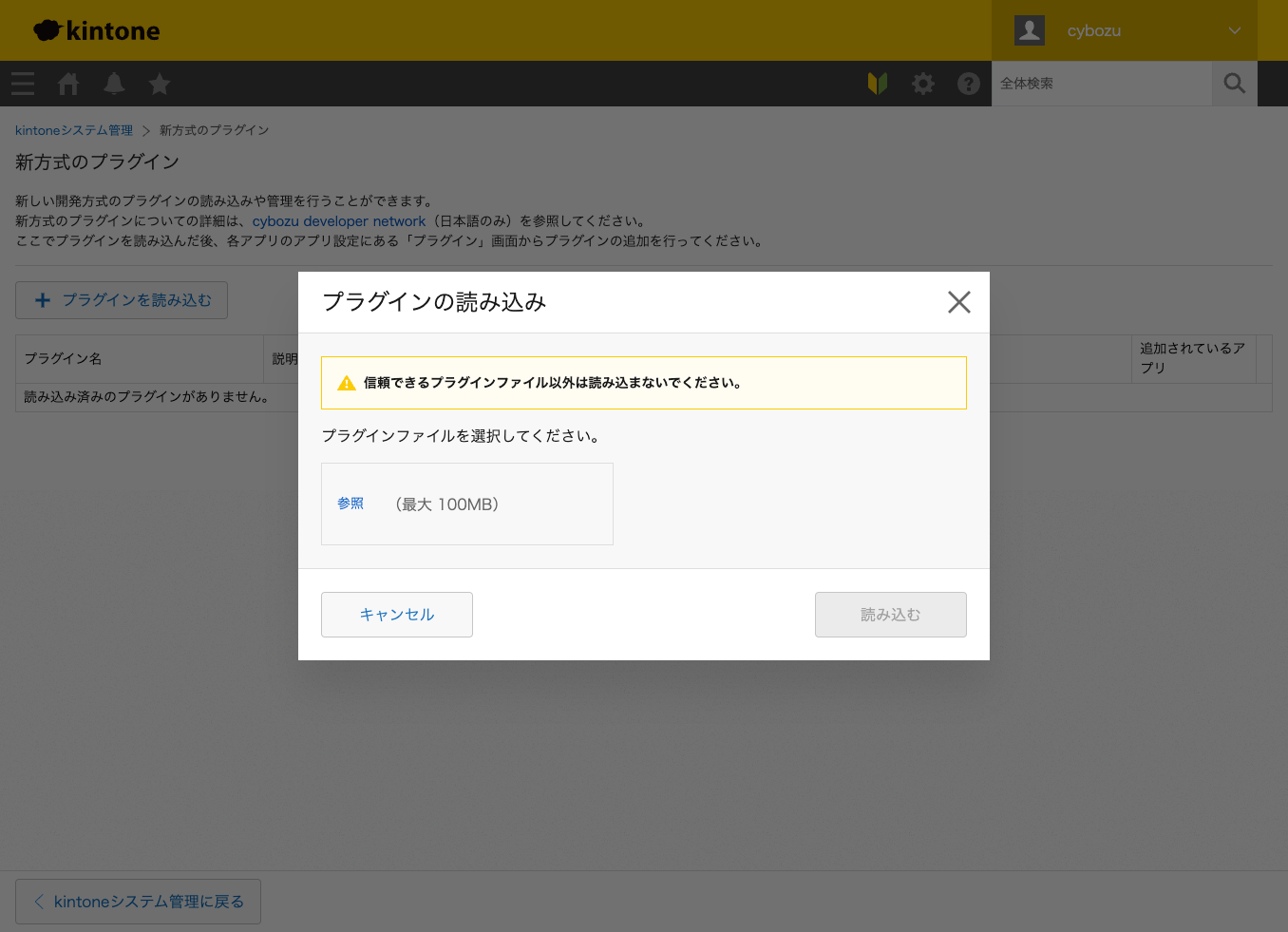This screenshot has width=1288, height=932.
Task: Click the 読み込む button in dialog
Action: pos(891,615)
